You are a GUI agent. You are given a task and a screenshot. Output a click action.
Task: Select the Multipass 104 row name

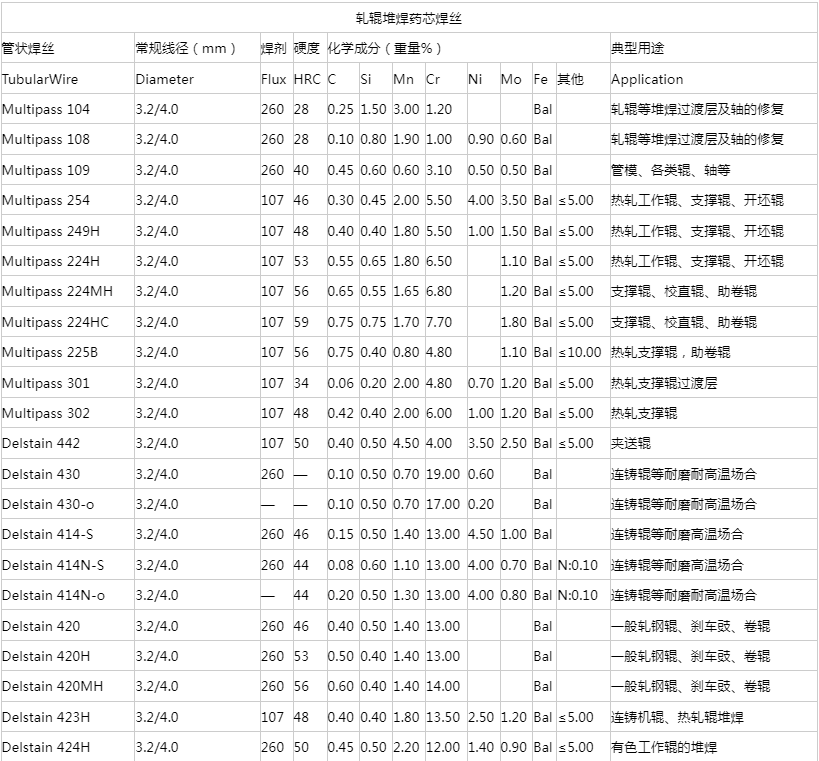coord(45,110)
